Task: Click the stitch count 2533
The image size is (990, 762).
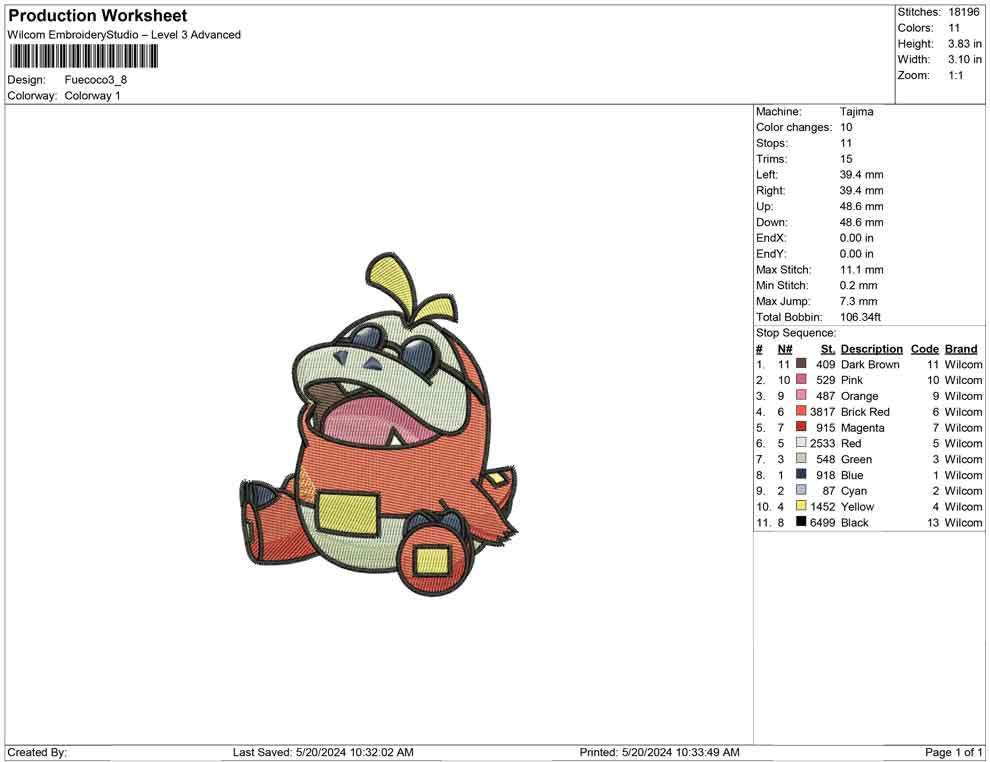Action: tap(823, 443)
